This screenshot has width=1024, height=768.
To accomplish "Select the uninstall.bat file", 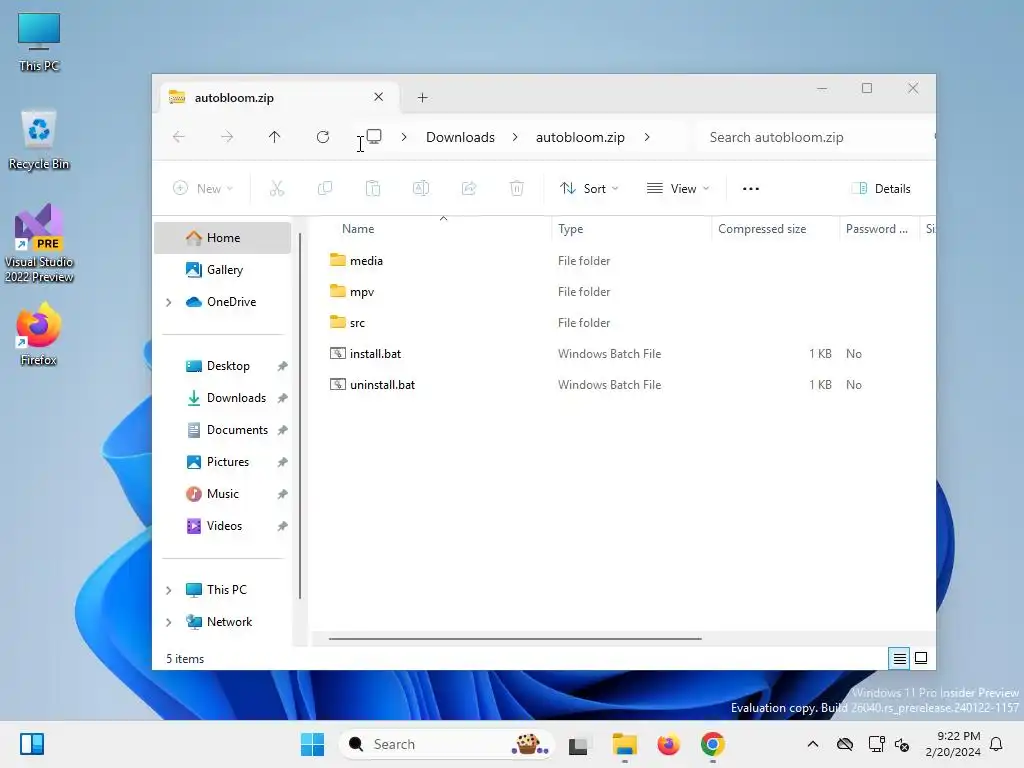I will [372, 385].
